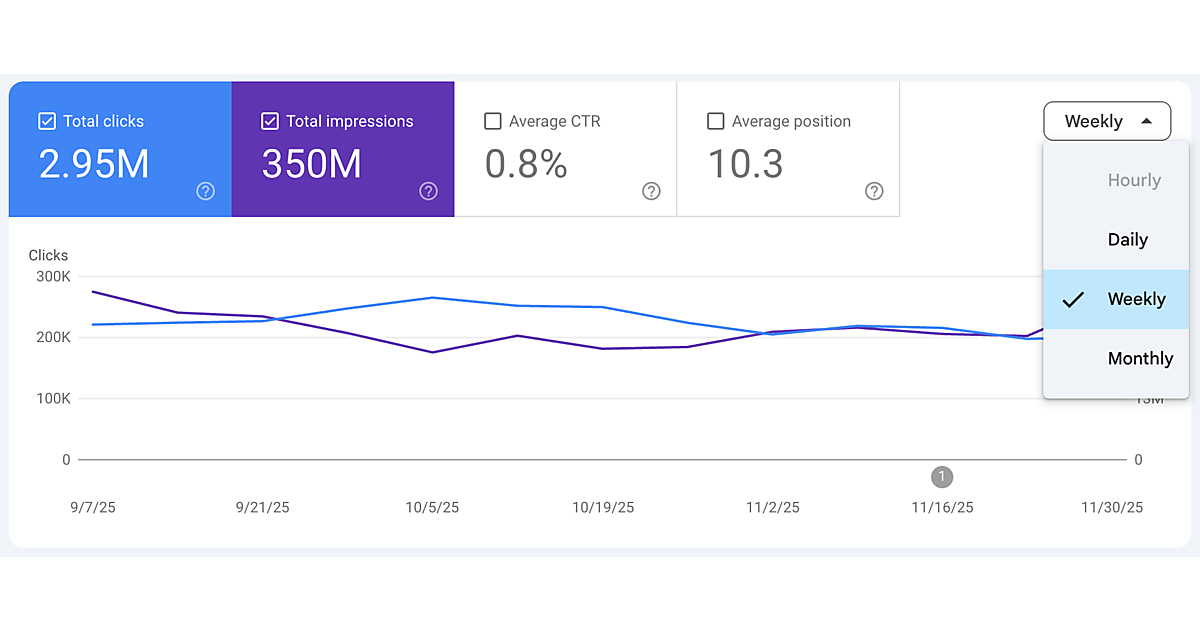This screenshot has height=630, width=1200.
Task: Choose the Hourly option in the menu
Action: tap(1134, 181)
